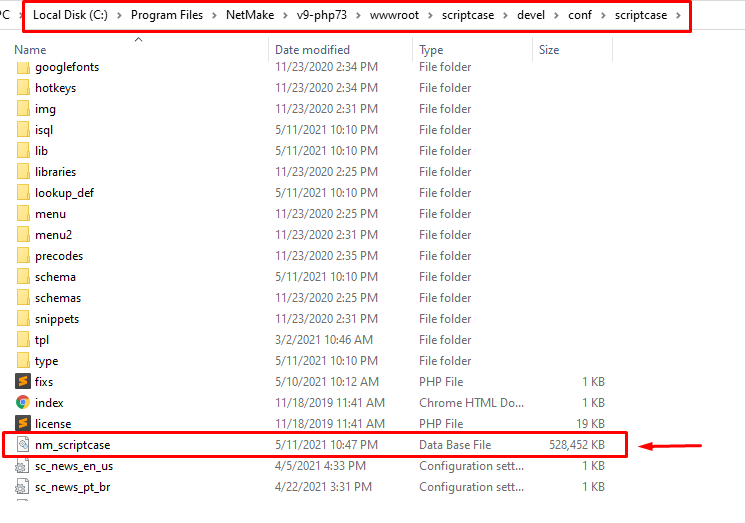745x523 pixels.
Task: Click the Sublime icon of license file
Action: click(23, 423)
